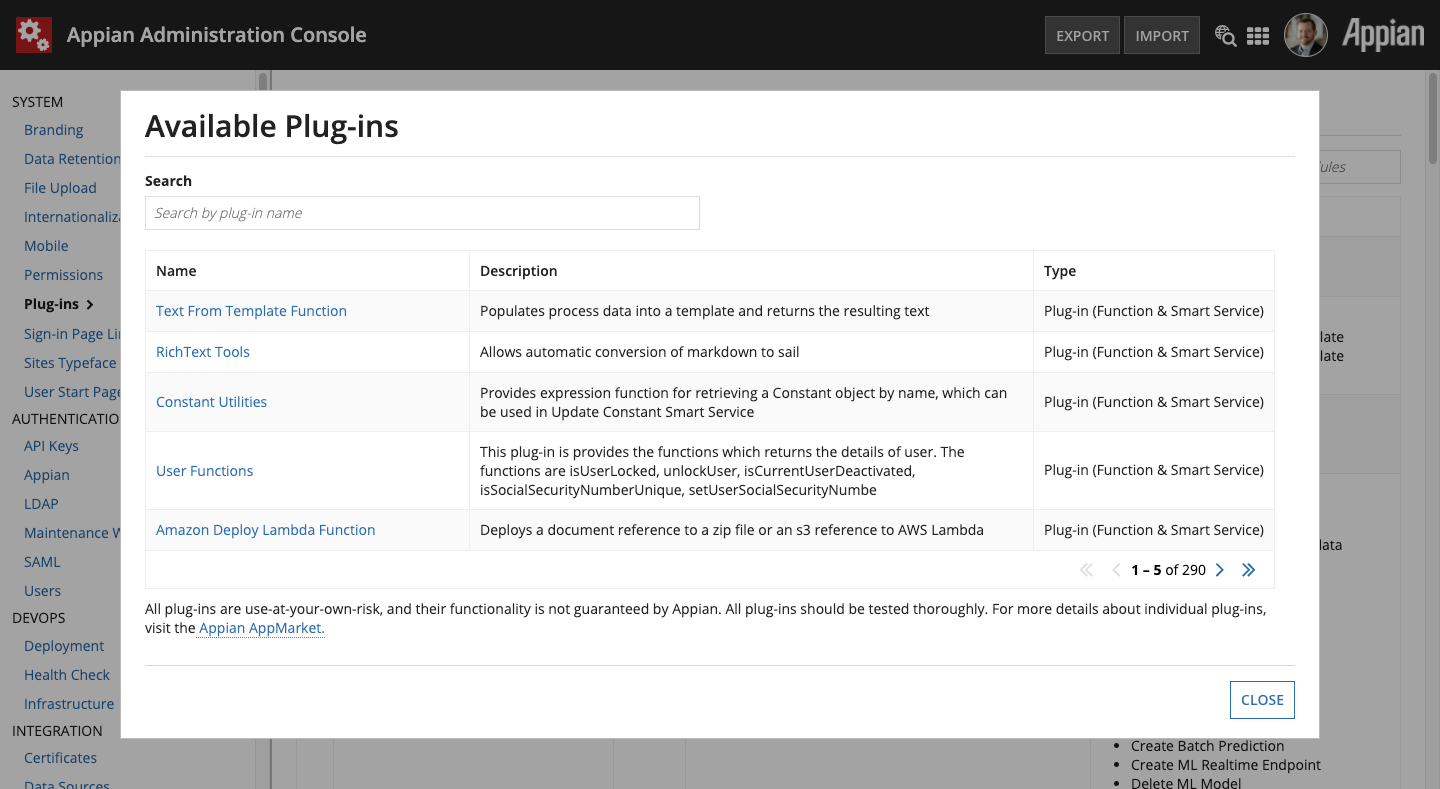Open the RichText Tools plug-in
The width and height of the screenshot is (1440, 789).
coord(203,352)
